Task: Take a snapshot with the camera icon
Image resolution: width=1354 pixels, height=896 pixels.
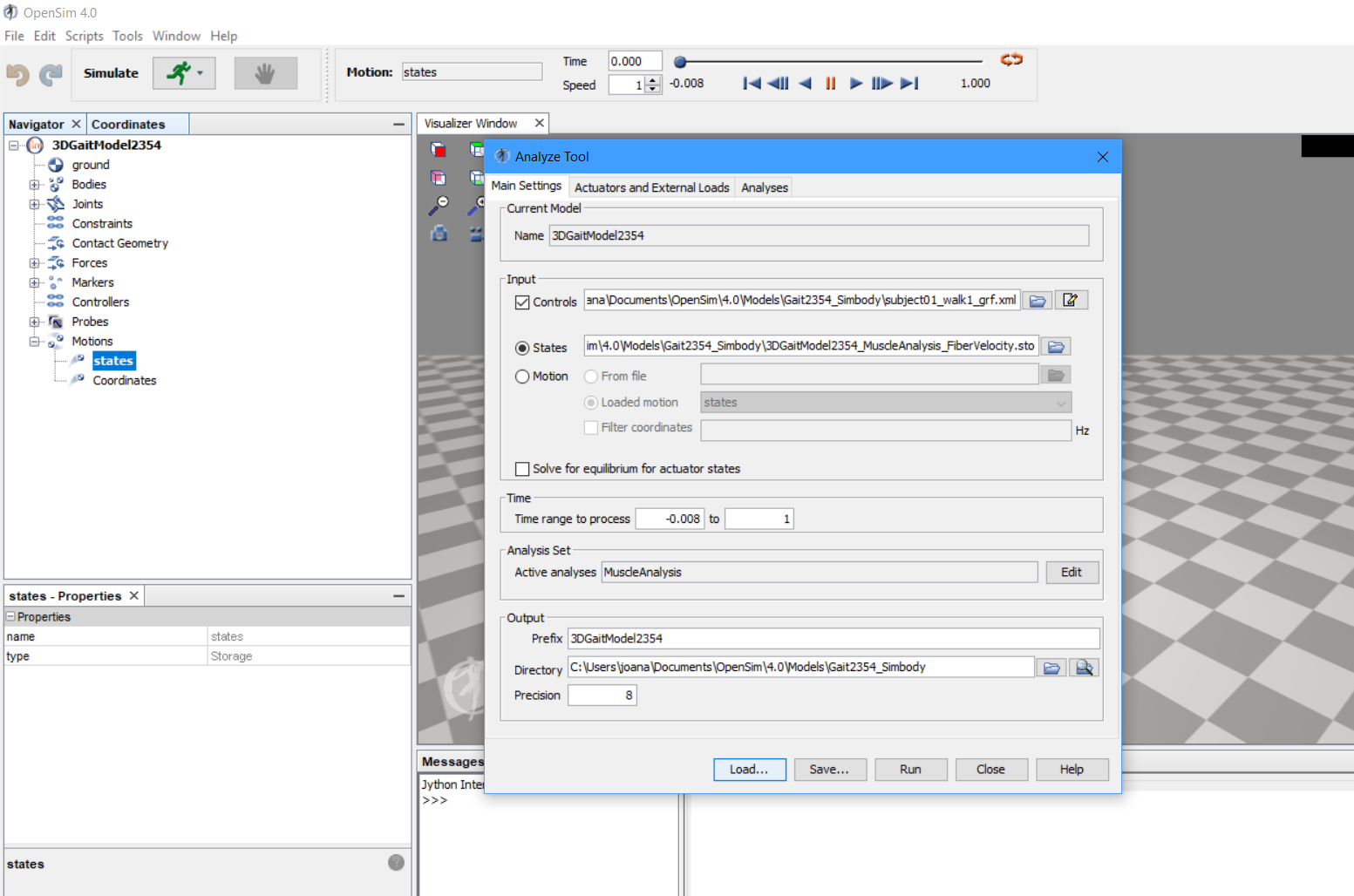Action: [439, 234]
